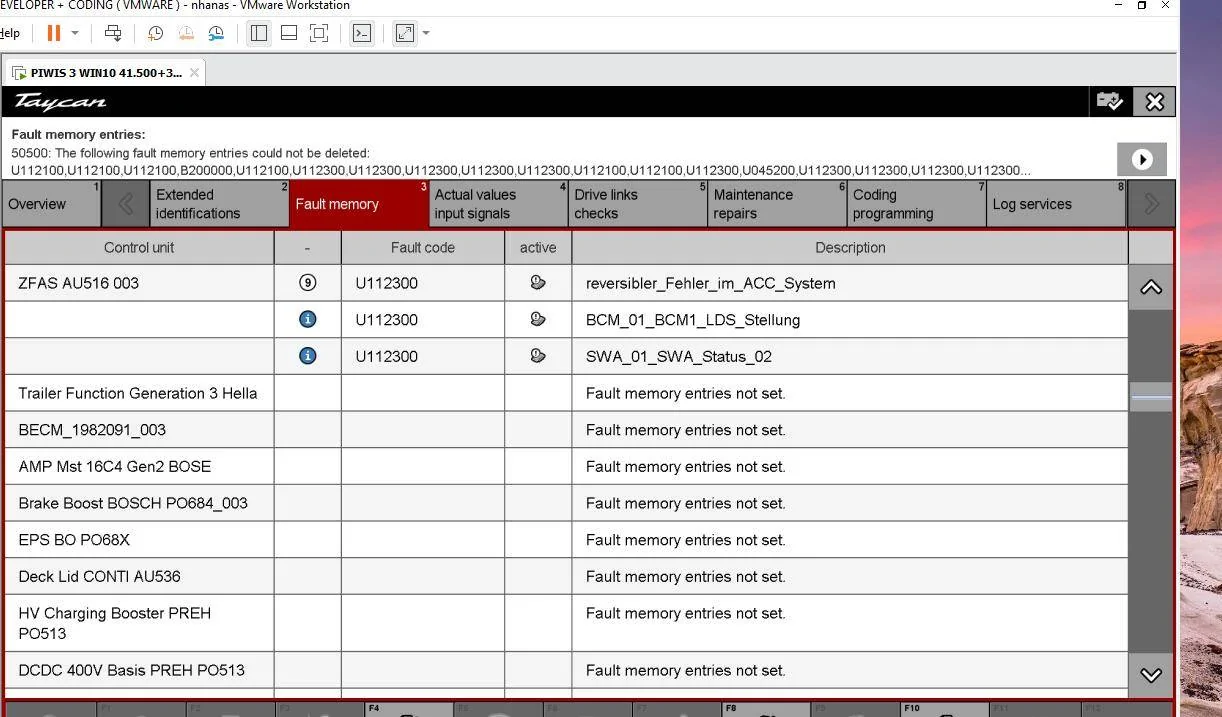
Task: Open the snapshot manager
Action: pos(216,33)
